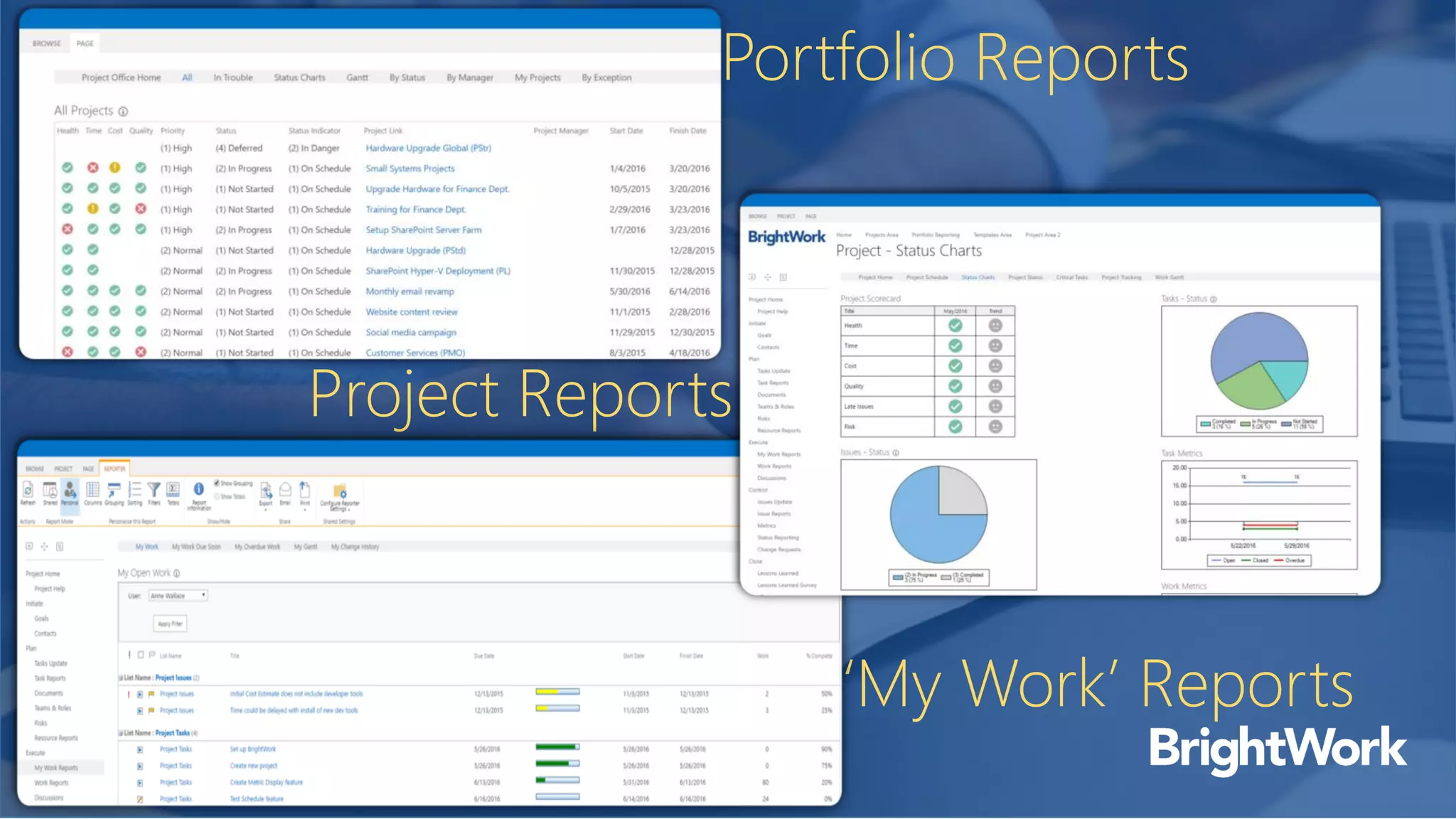The image size is (1456, 819).
Task: Open My Work Reports in Status Charts sidebar
Action: coord(778,454)
